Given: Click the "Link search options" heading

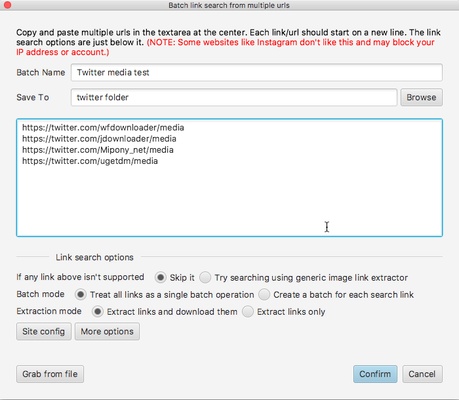Looking at the screenshot, I should (x=94, y=257).
